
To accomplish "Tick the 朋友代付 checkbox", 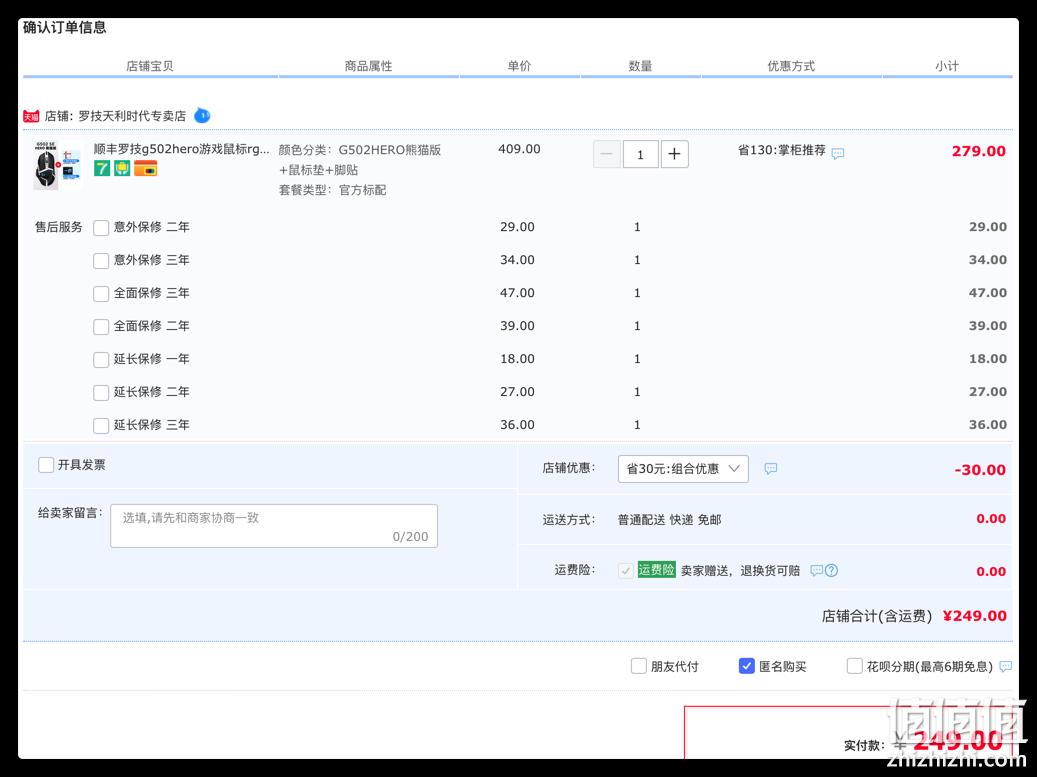I will [x=639, y=666].
